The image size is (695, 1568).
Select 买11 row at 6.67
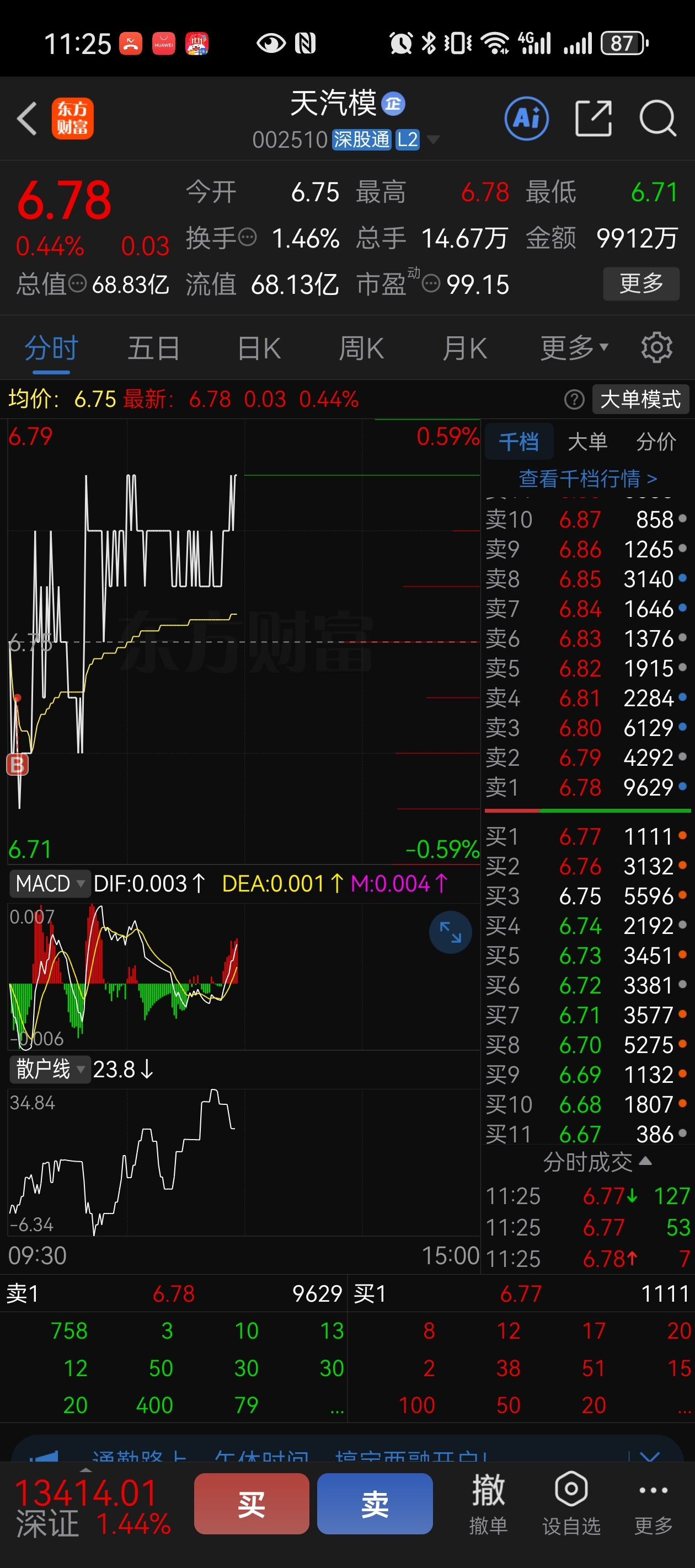coord(587,1134)
